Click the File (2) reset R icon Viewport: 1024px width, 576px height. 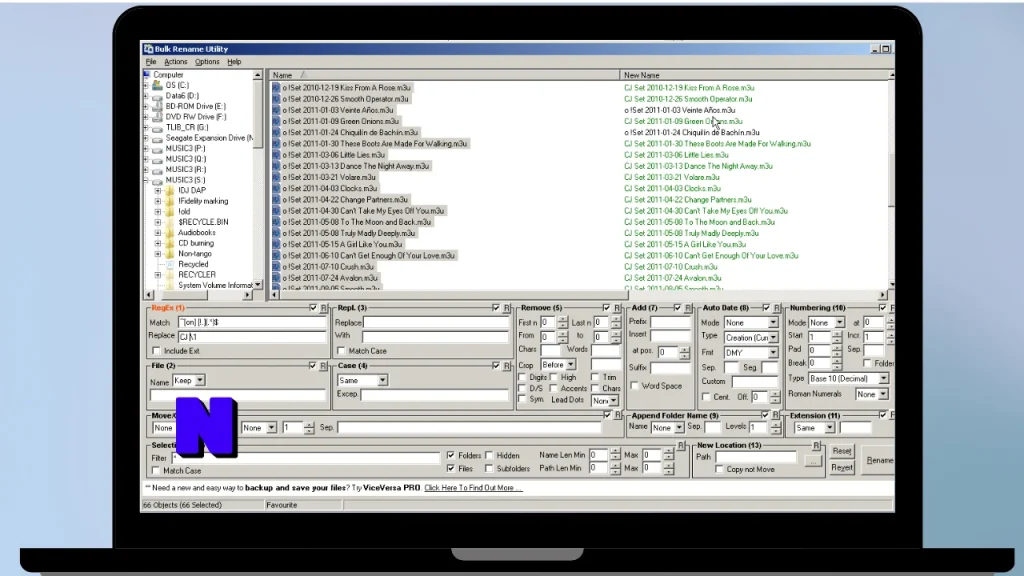pyautogui.click(x=323, y=366)
